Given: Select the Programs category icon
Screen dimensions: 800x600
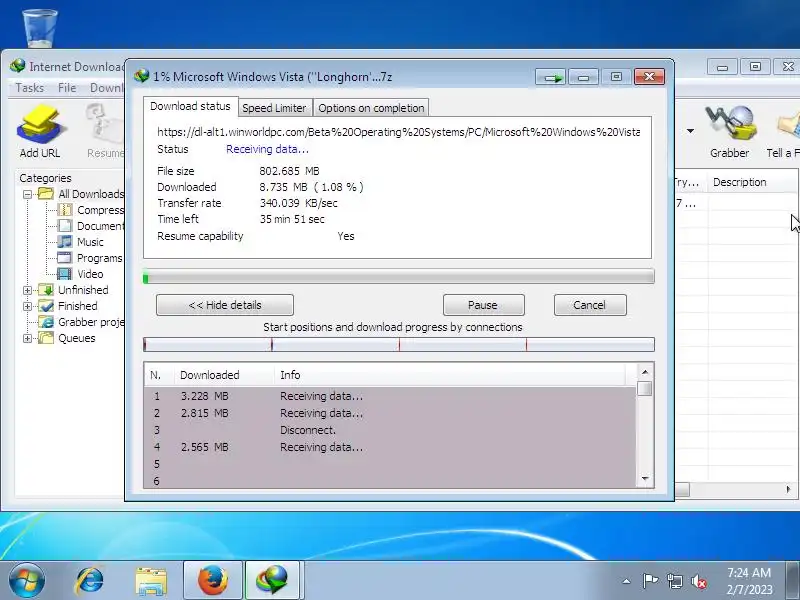Looking at the screenshot, I should click(64, 258).
